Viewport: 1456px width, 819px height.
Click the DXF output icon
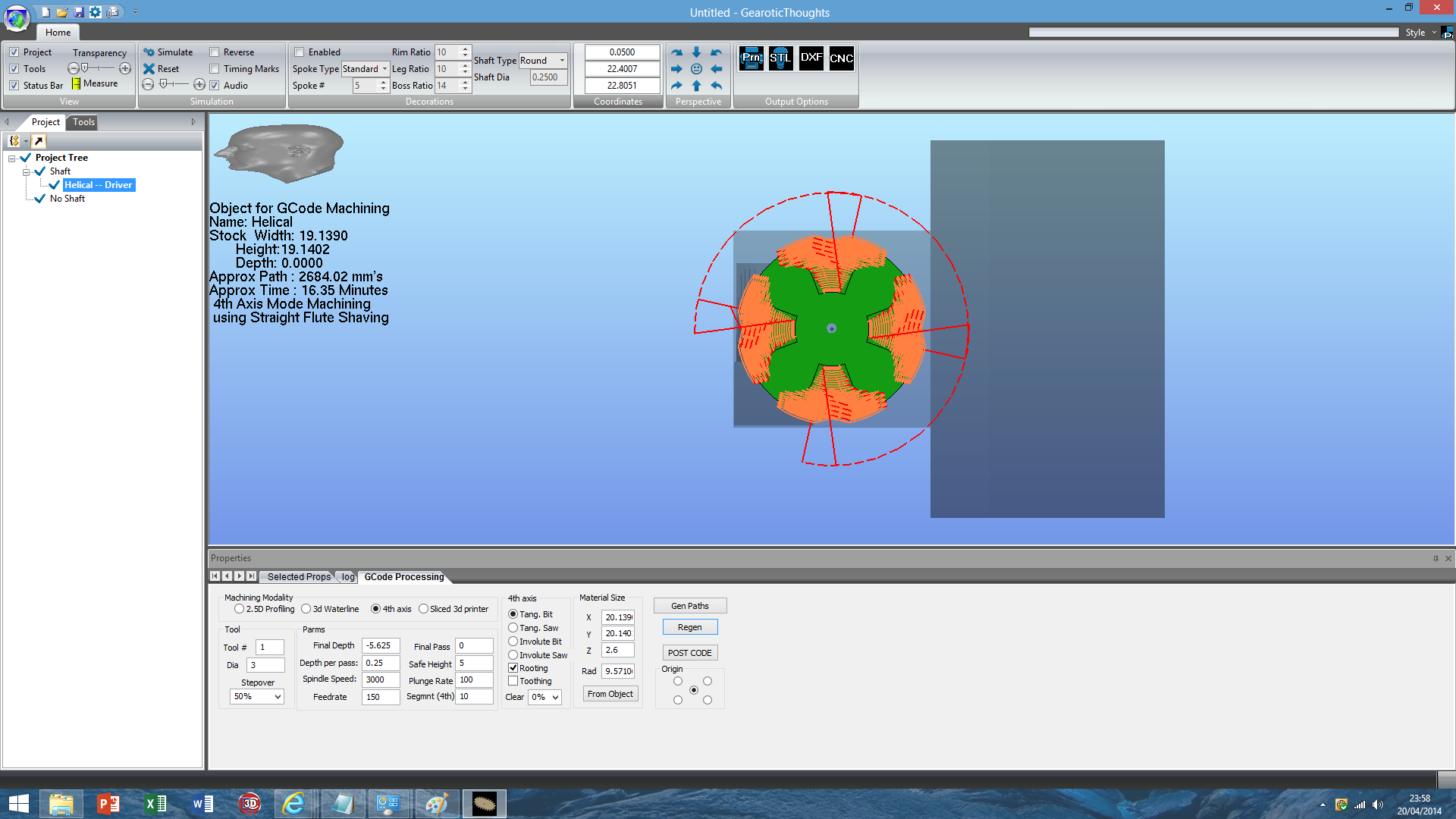(811, 58)
